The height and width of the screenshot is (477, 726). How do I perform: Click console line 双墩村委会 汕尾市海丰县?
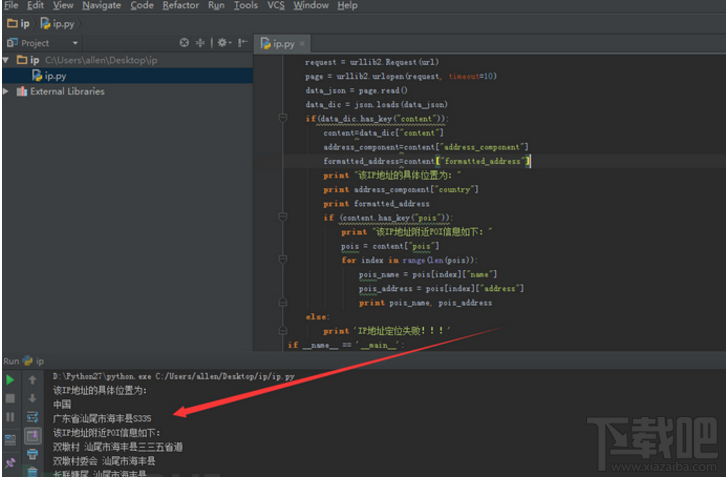(104, 461)
